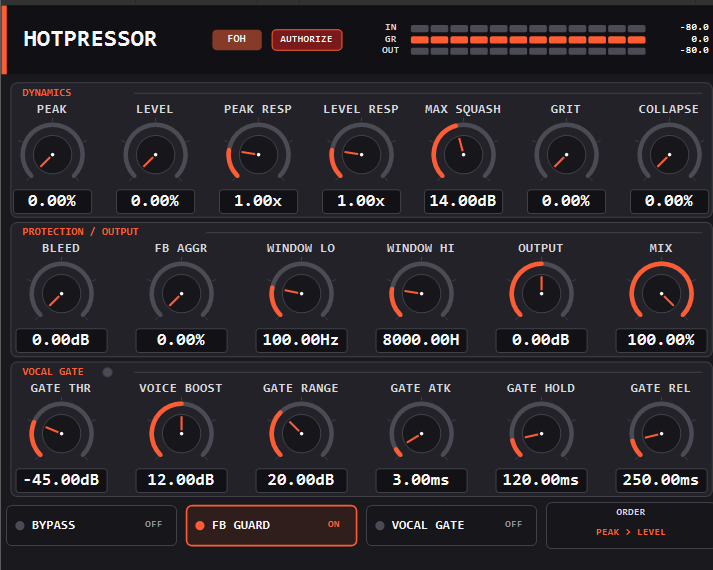This screenshot has height=570, width=713.
Task: Click the GRIT value field
Action: 566,201
